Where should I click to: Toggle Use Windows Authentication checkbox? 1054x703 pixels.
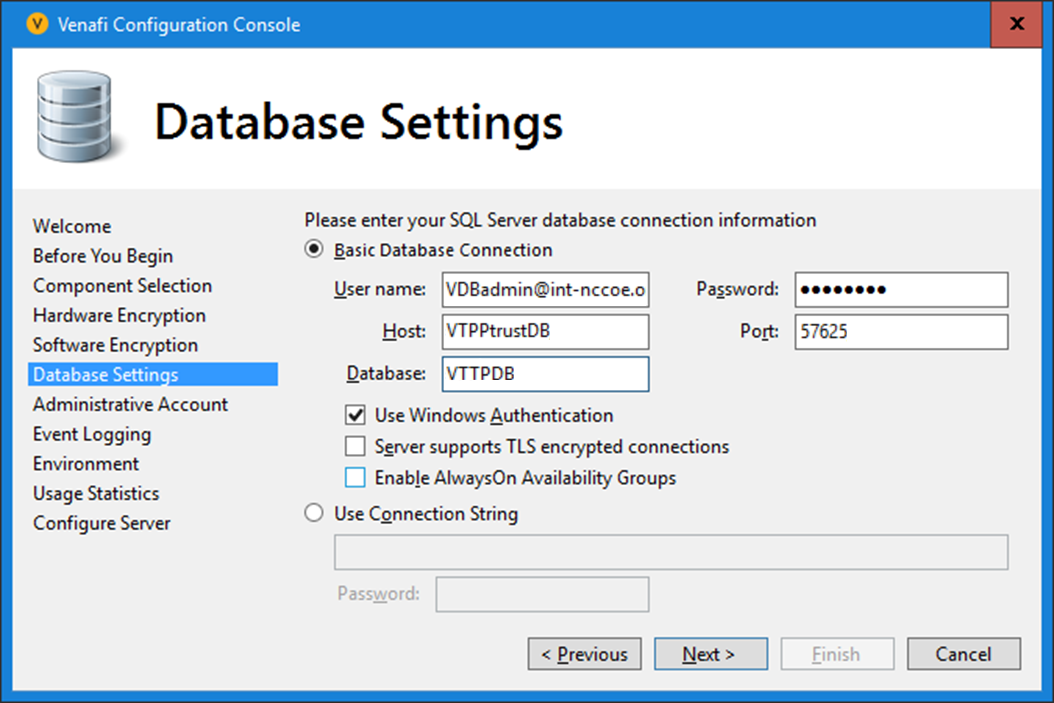(355, 415)
